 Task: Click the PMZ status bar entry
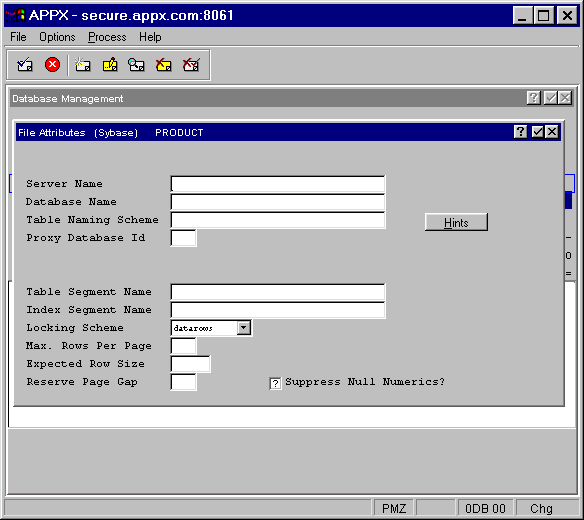point(394,508)
